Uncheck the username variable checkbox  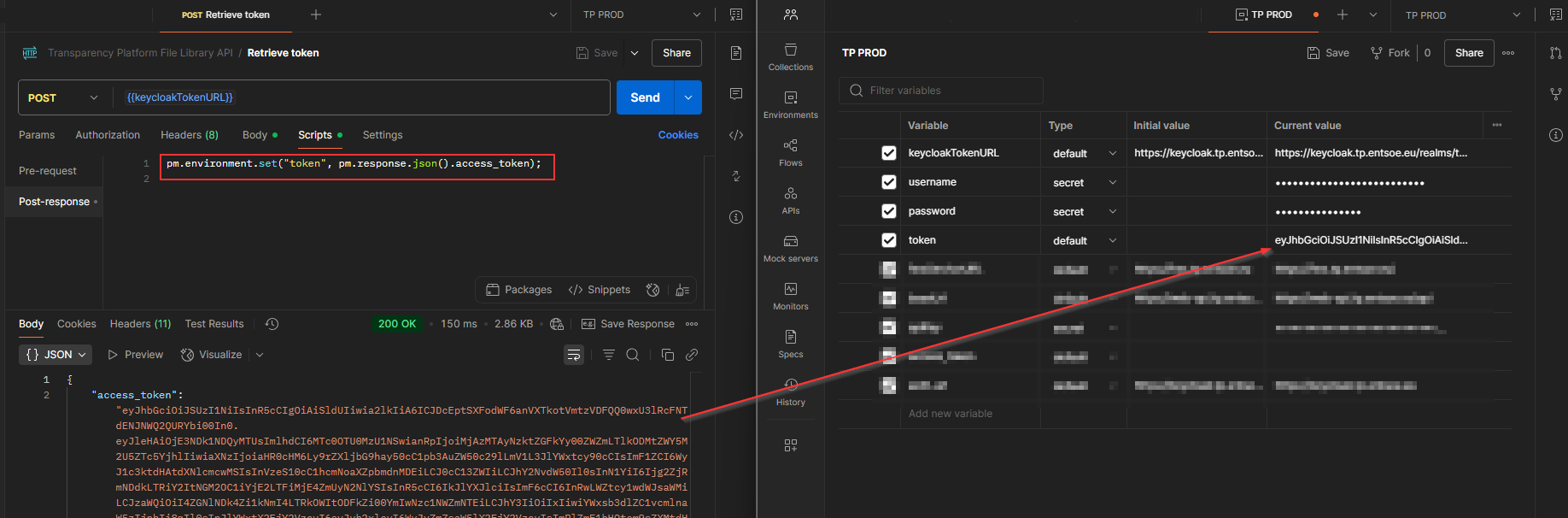(889, 182)
